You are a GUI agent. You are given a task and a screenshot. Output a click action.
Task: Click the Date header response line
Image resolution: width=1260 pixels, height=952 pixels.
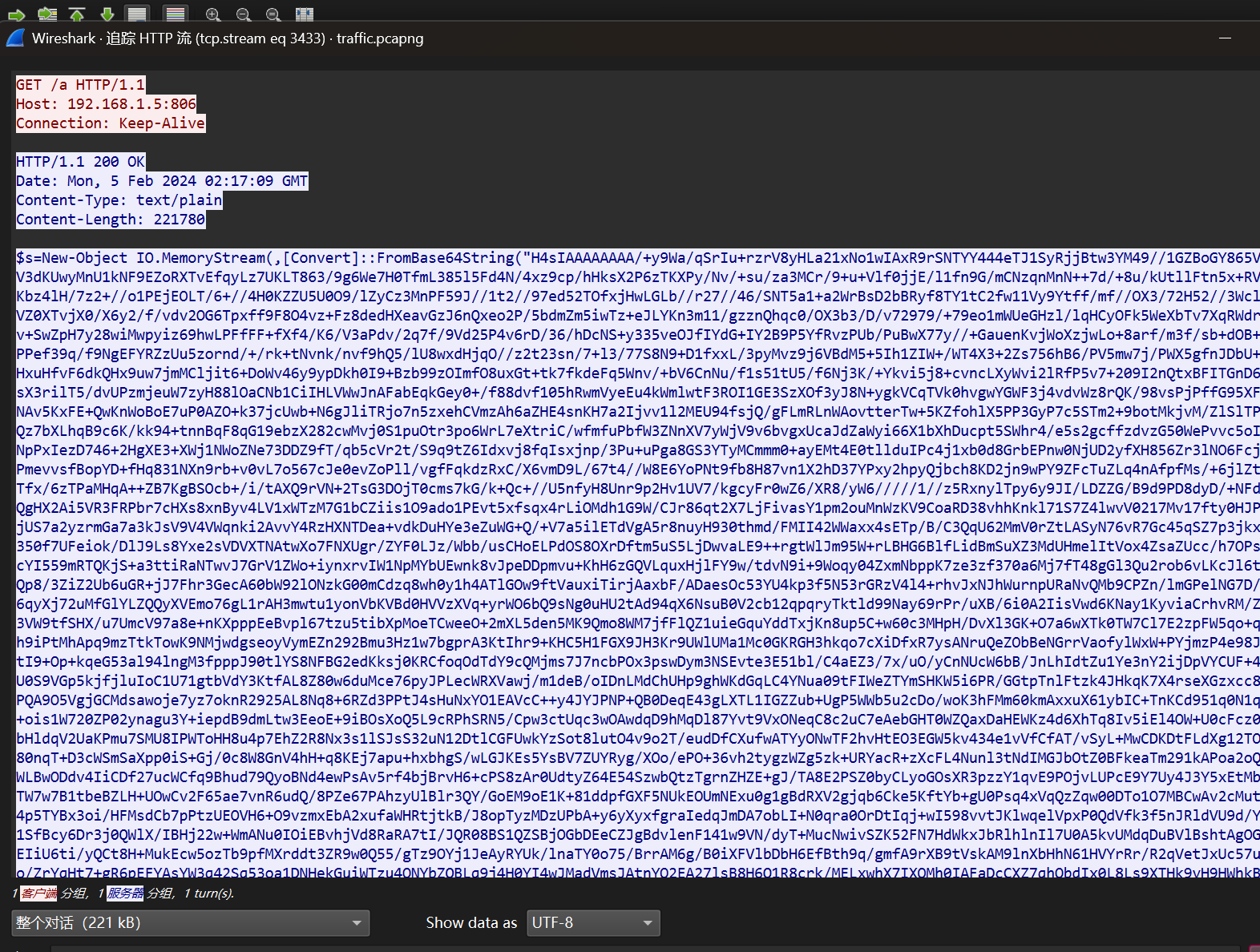tap(162, 180)
